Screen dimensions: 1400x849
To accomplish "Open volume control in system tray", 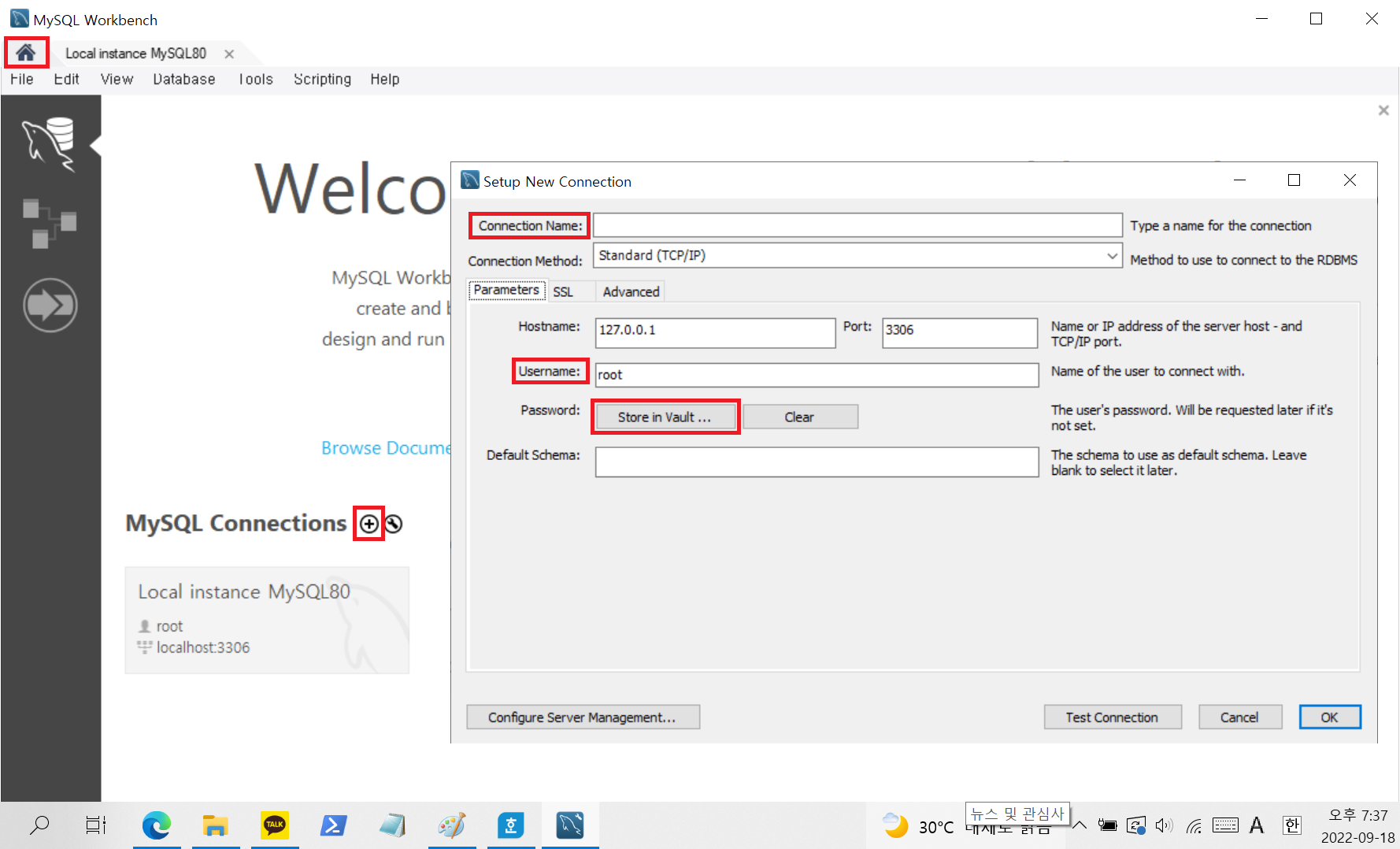I will point(1164,825).
